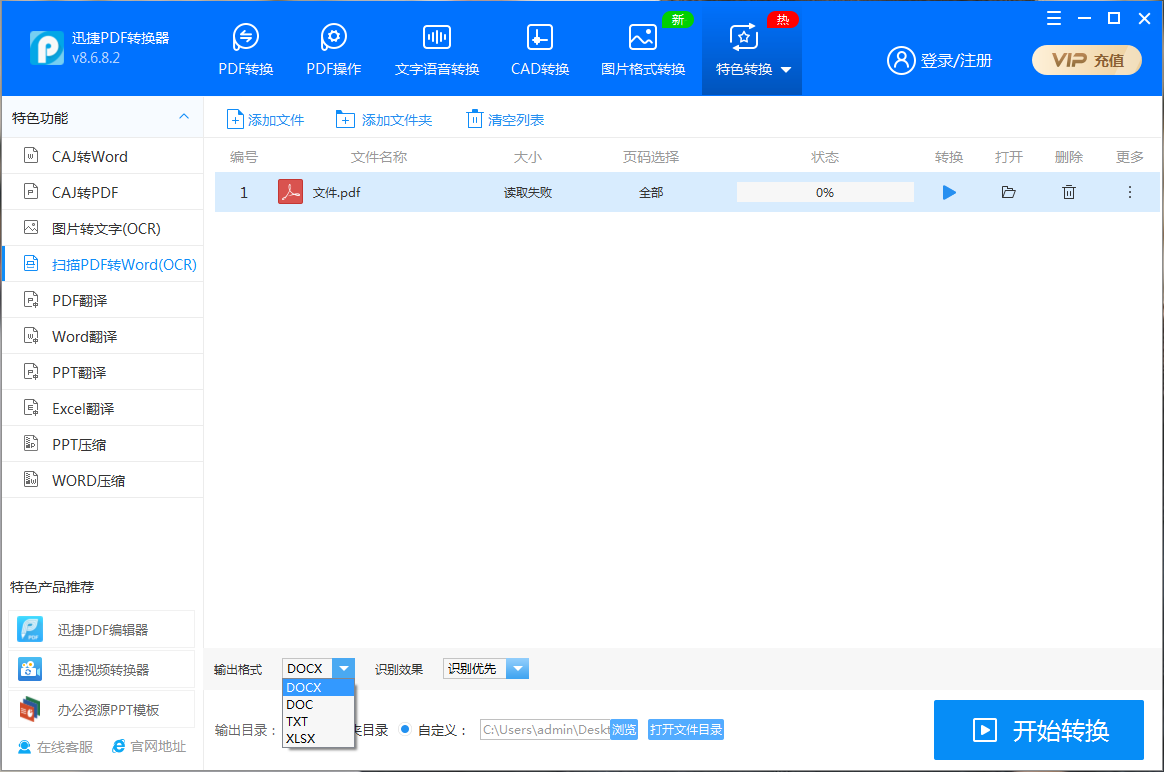Start conversion with row play icon

[949, 192]
